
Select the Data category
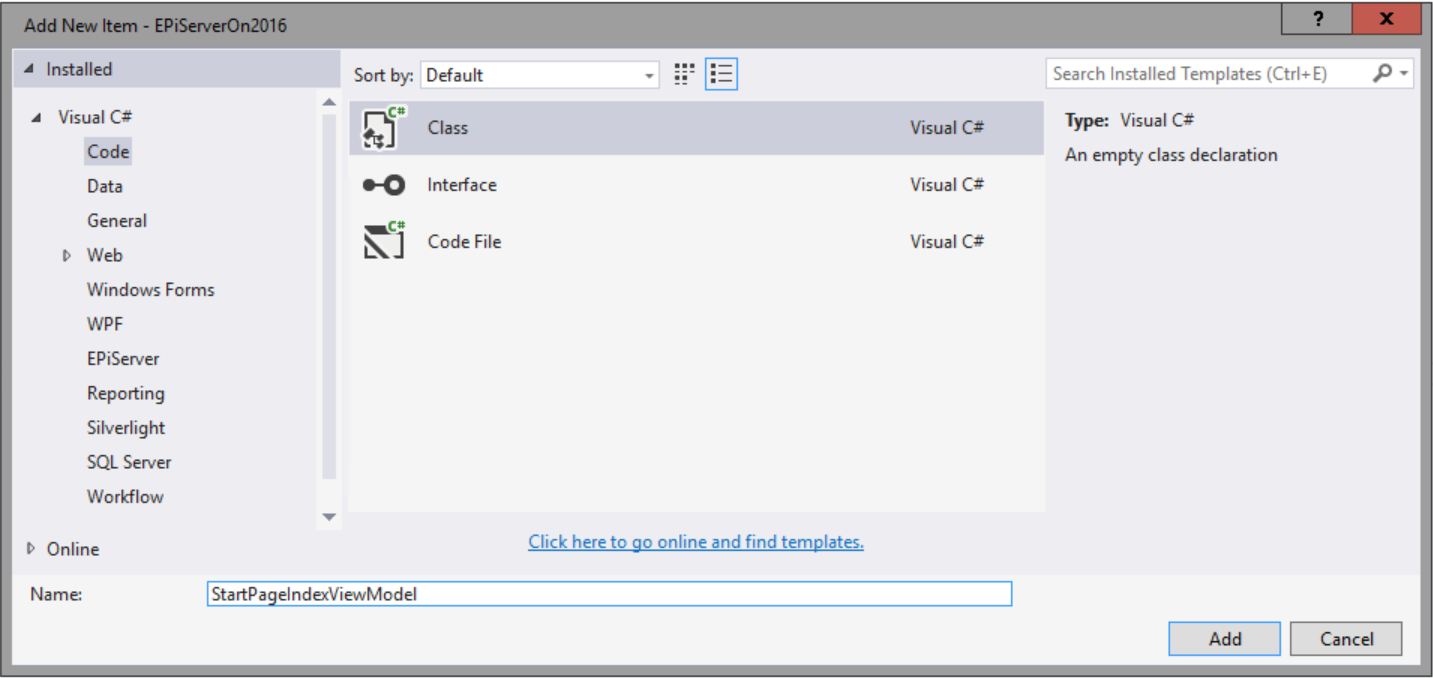105,186
